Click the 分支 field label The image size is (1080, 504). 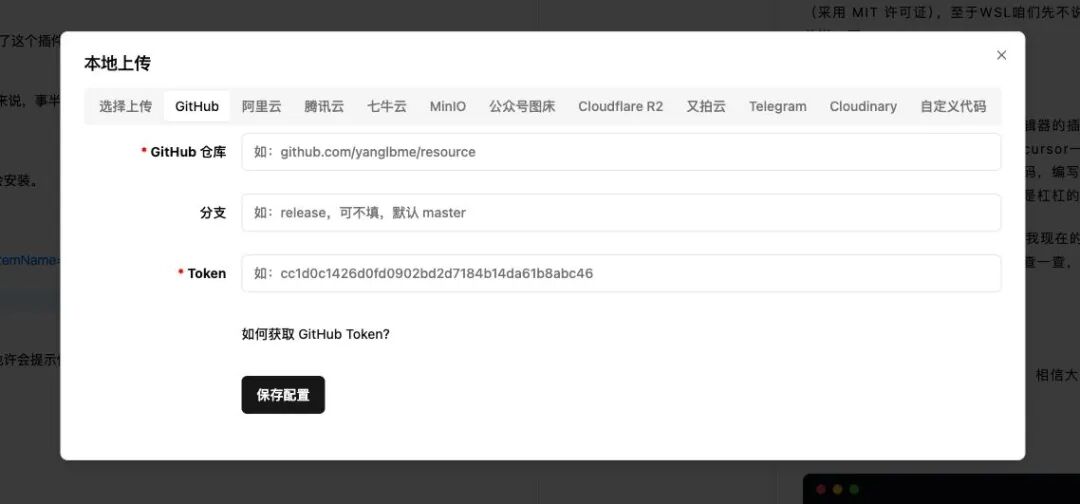(x=213, y=213)
